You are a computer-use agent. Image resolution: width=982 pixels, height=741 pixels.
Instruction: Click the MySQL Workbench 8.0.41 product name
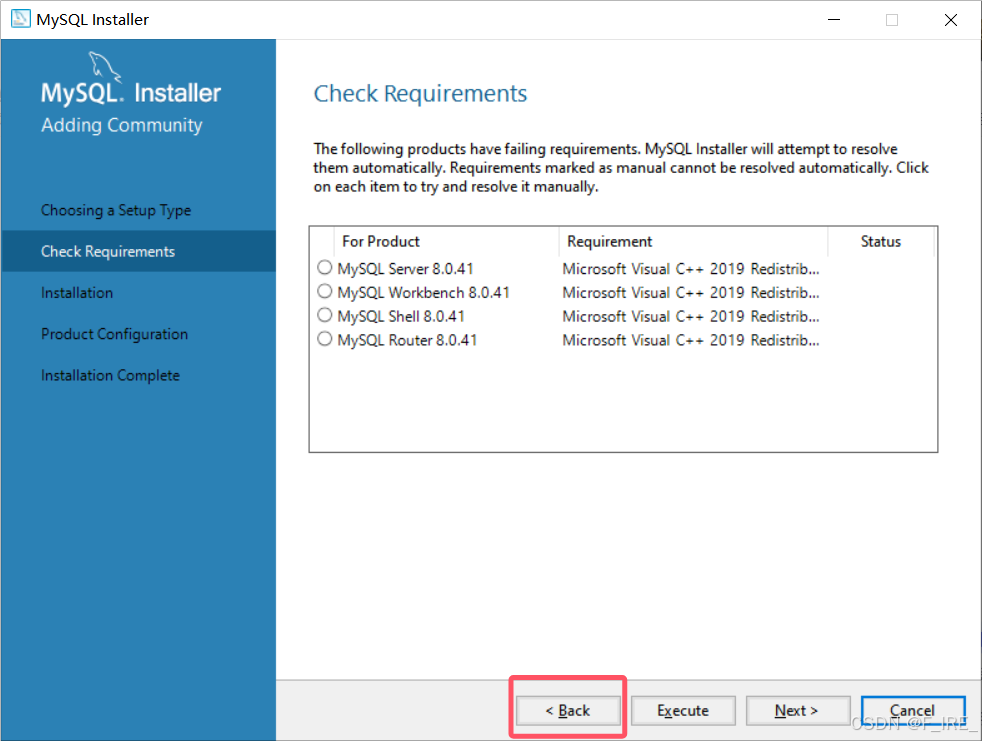(423, 293)
